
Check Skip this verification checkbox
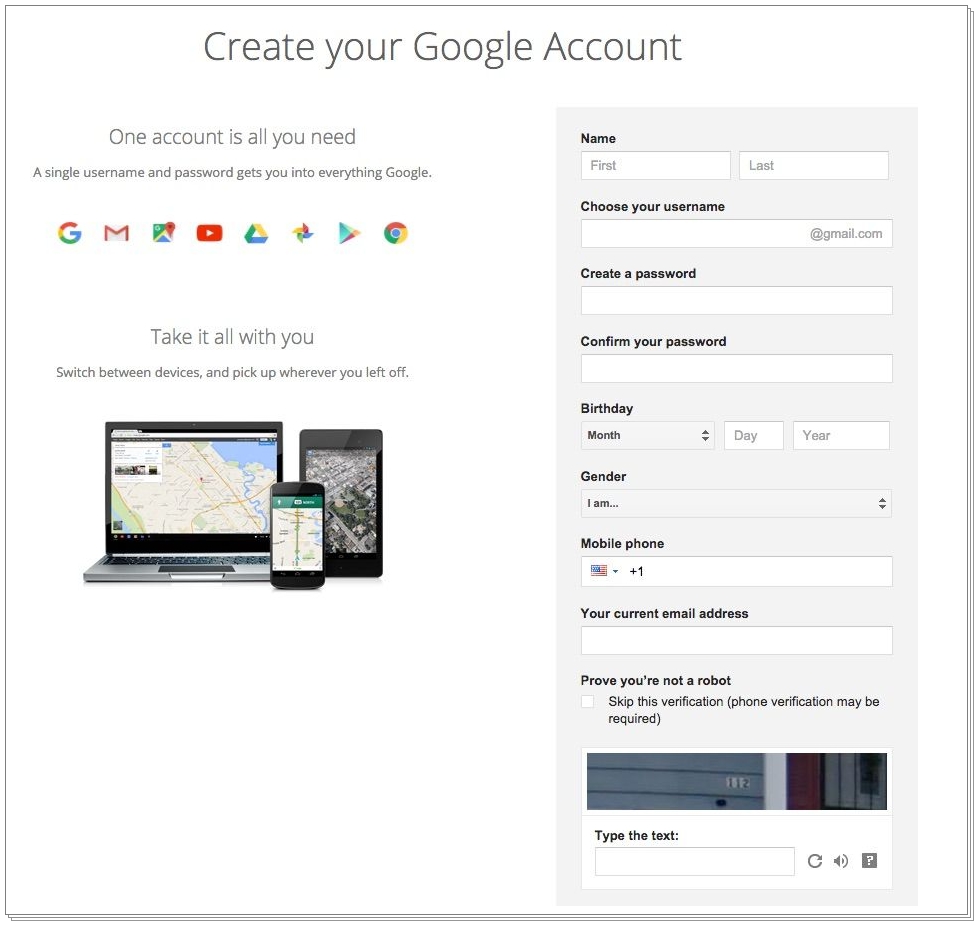(x=588, y=702)
